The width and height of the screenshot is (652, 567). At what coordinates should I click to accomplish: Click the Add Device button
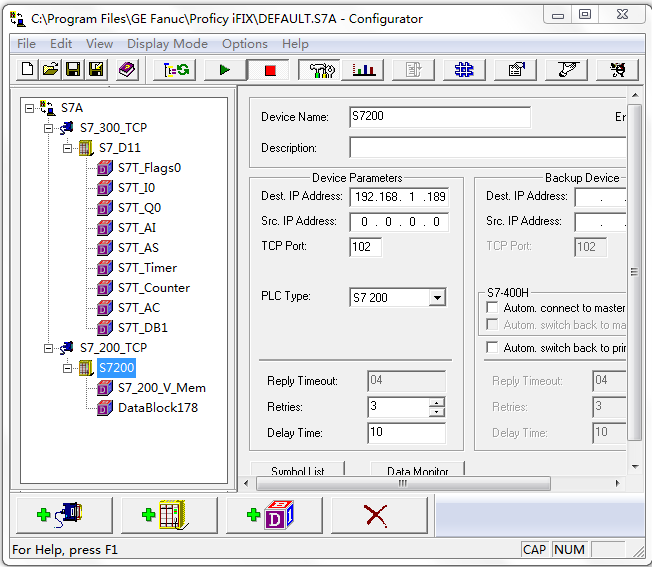coord(169,515)
